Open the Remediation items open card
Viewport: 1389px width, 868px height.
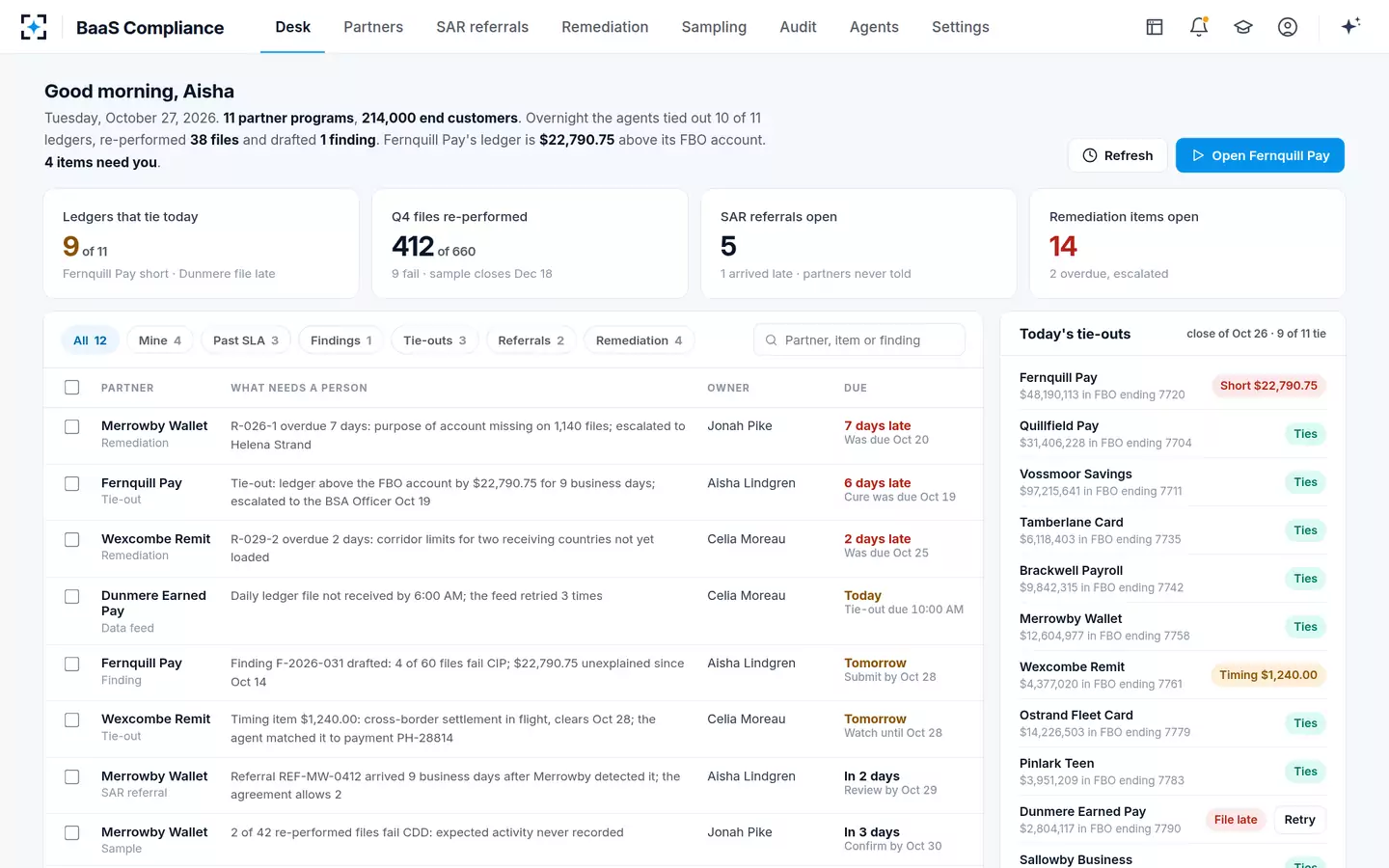(x=1187, y=243)
